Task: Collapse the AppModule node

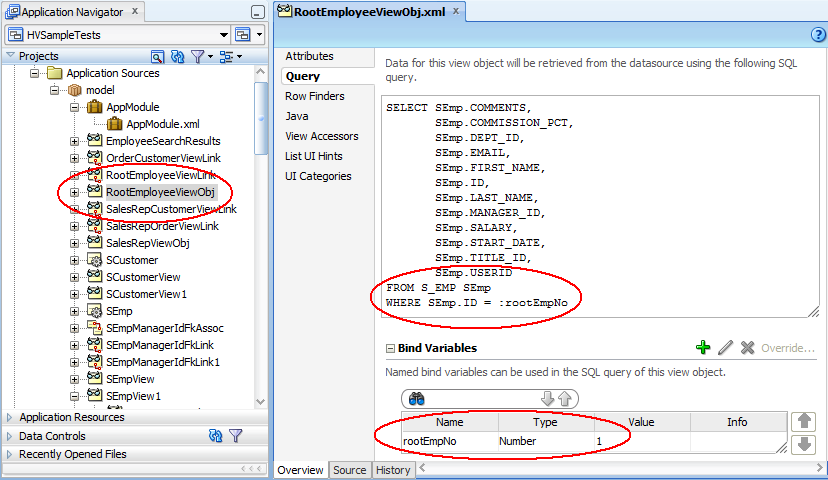Action: tap(74, 107)
